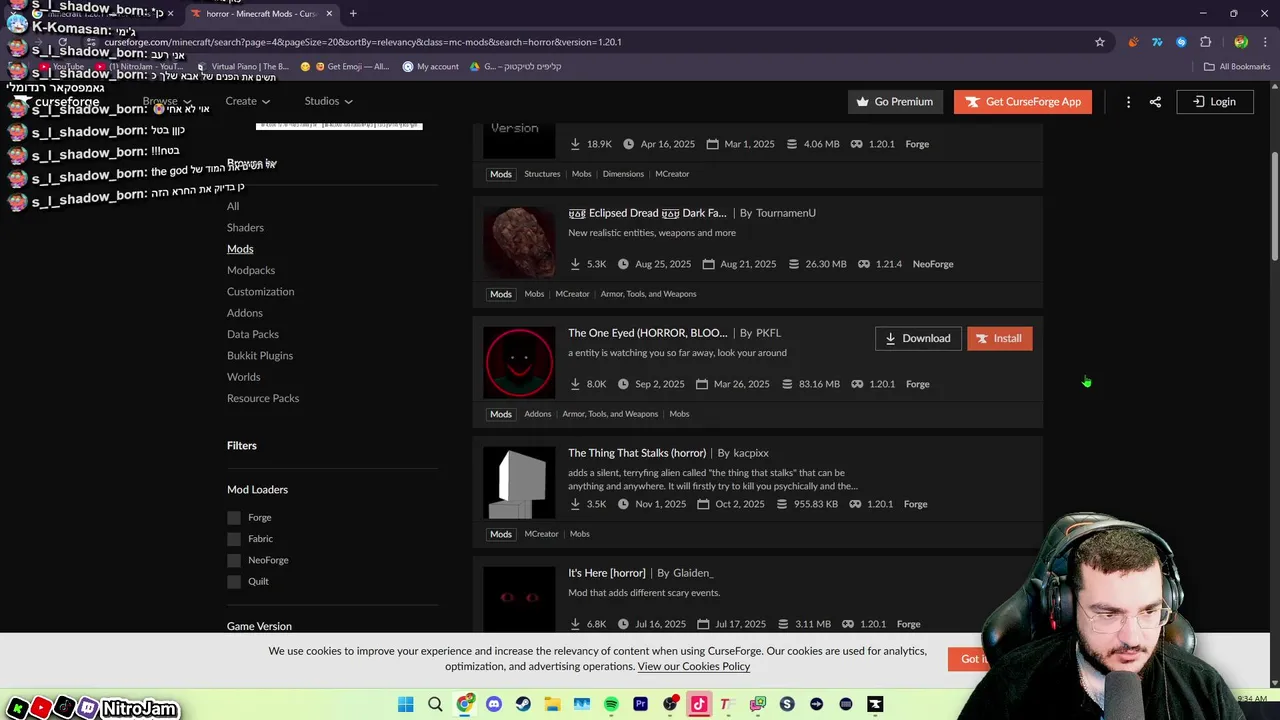Open It's Here [horror] mod title
Screen dimensions: 1280x720
click(607, 573)
